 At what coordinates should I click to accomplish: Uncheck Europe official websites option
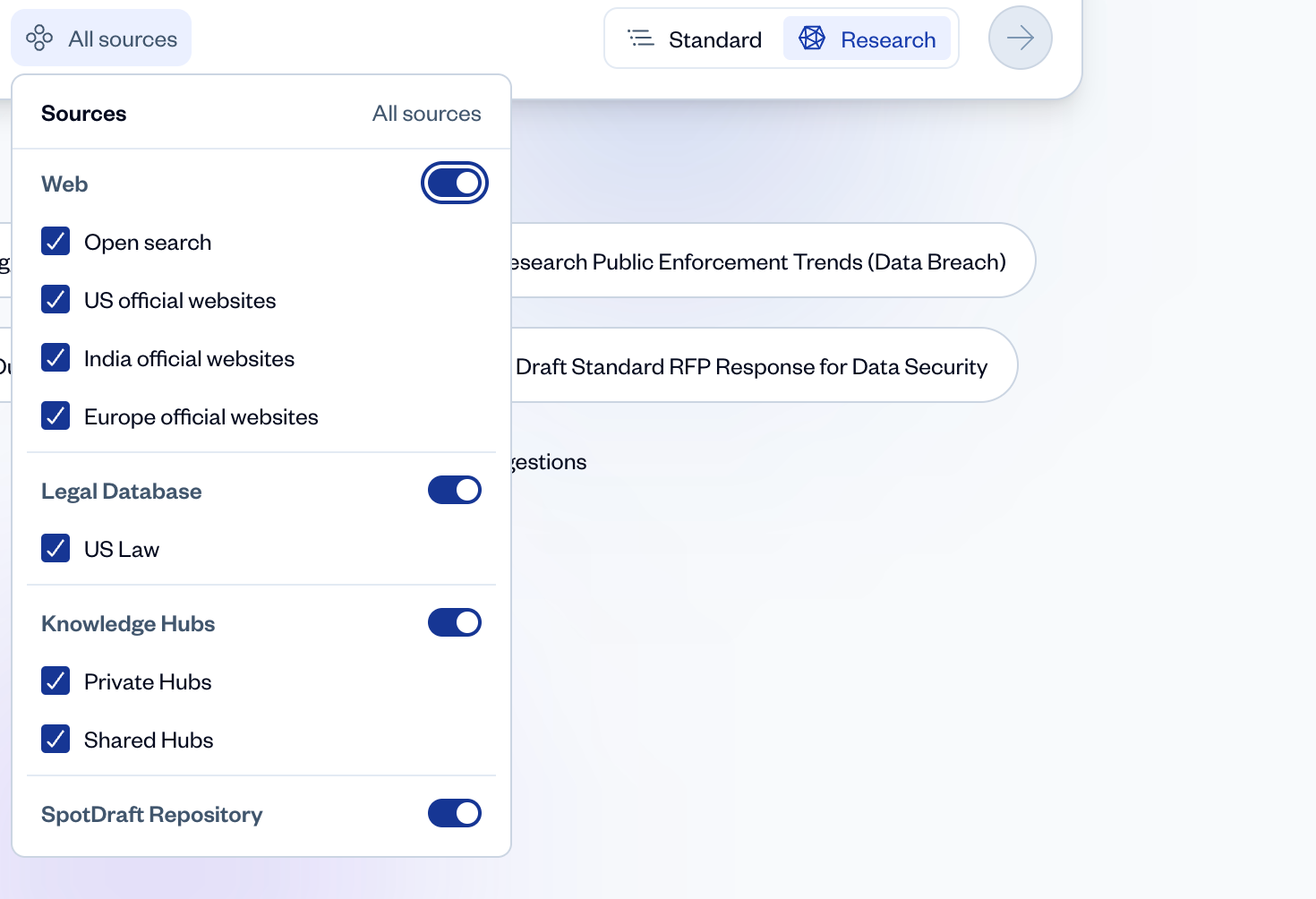(x=56, y=416)
